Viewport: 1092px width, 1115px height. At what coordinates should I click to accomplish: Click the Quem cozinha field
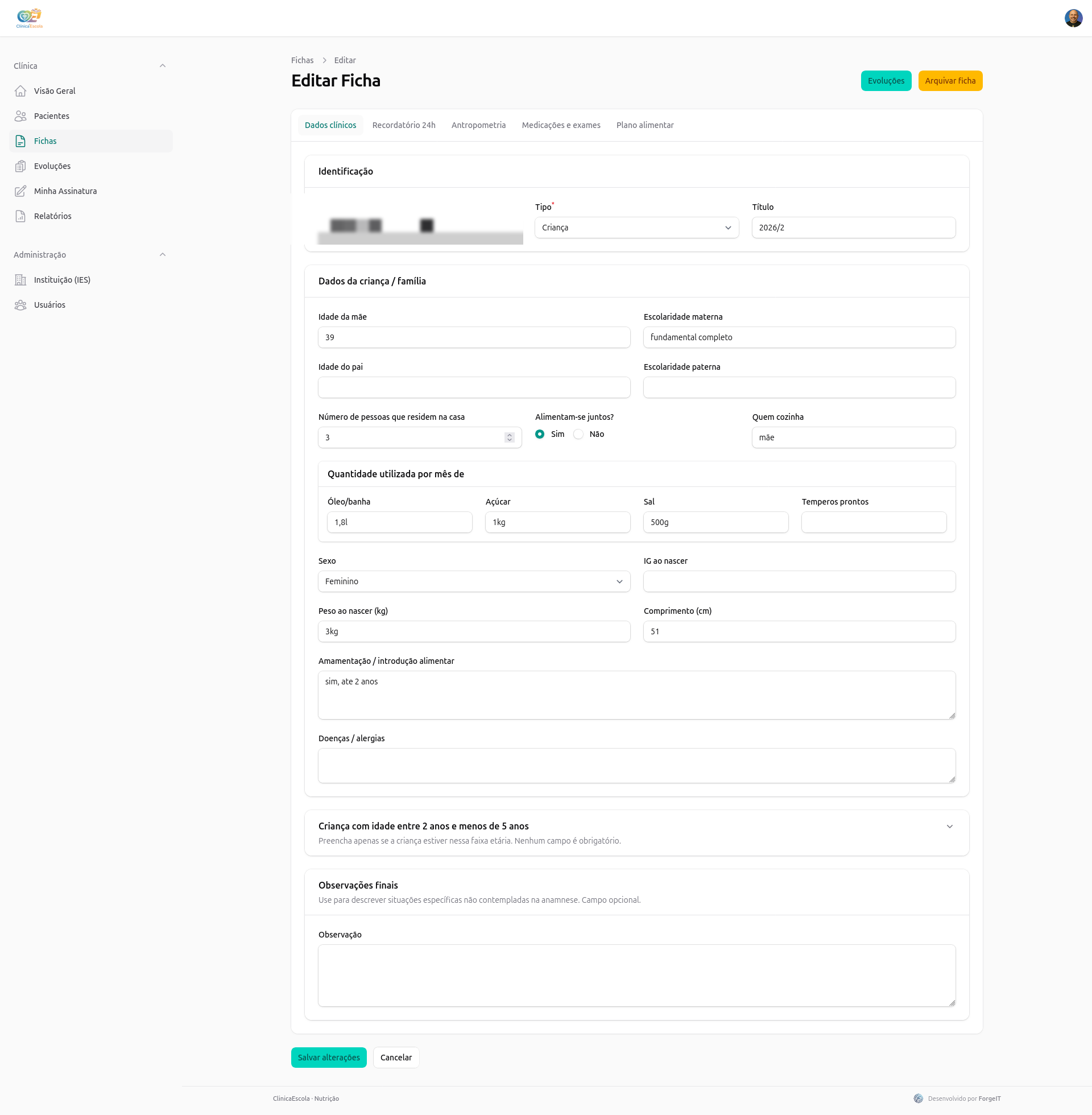(854, 437)
